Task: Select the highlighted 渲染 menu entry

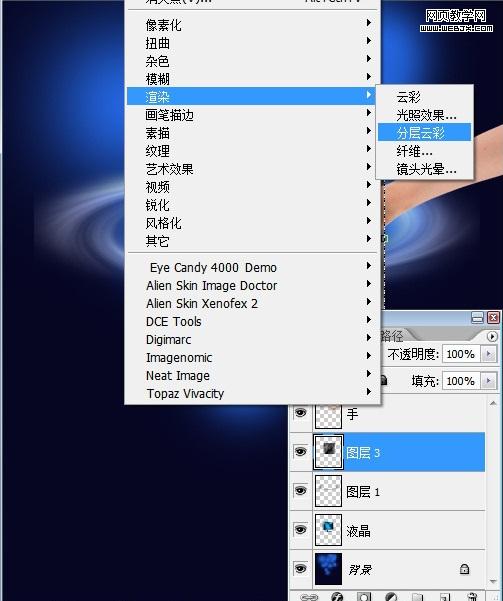Action: tap(253, 96)
